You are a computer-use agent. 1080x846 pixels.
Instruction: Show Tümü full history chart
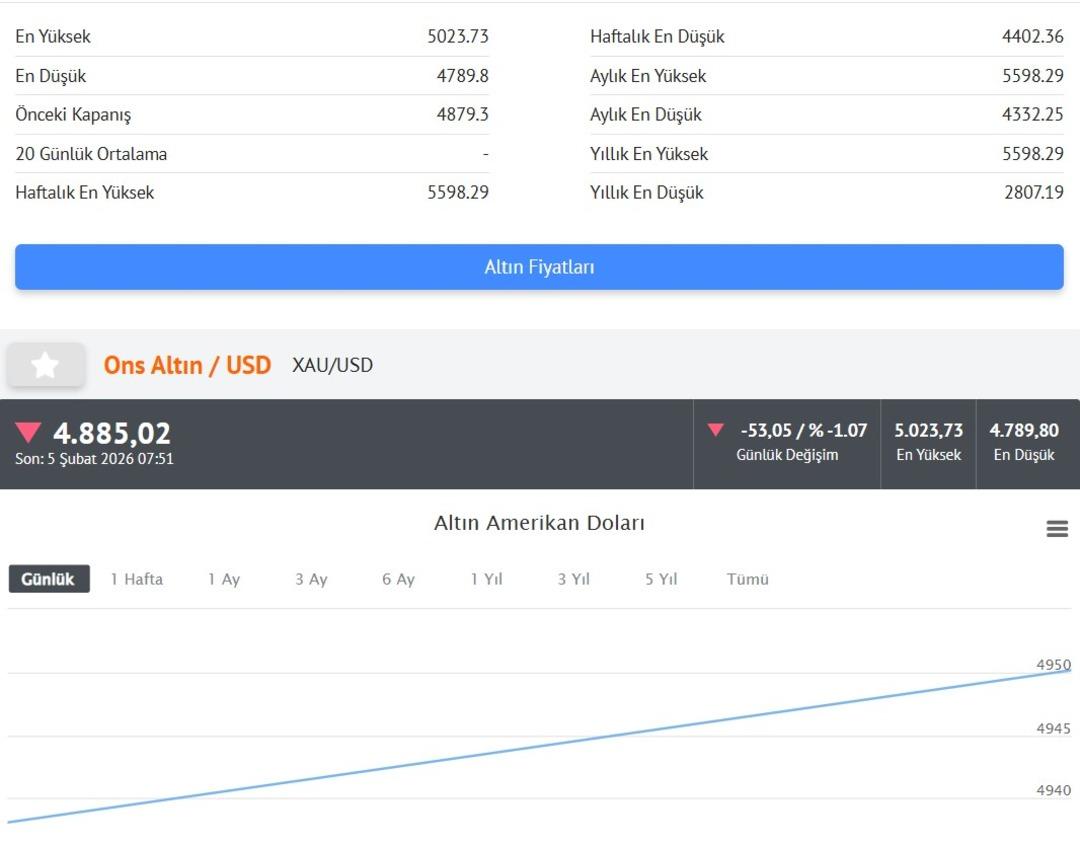pos(748,579)
